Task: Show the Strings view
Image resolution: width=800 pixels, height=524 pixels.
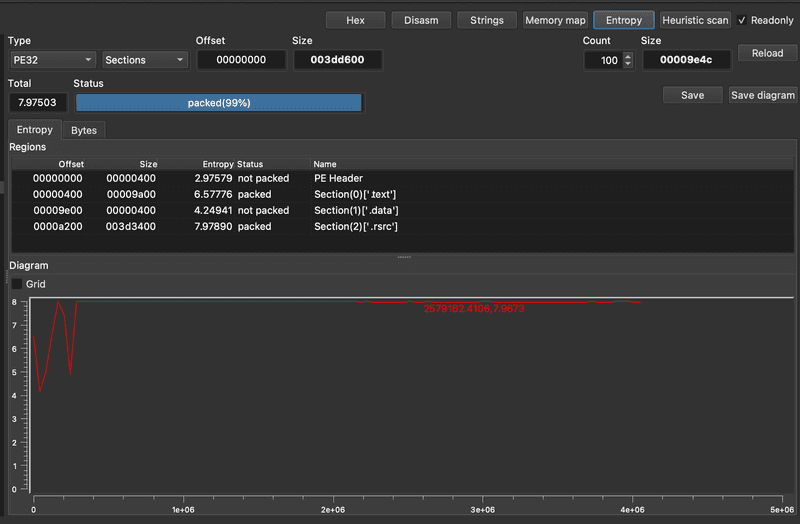Action: (x=487, y=20)
